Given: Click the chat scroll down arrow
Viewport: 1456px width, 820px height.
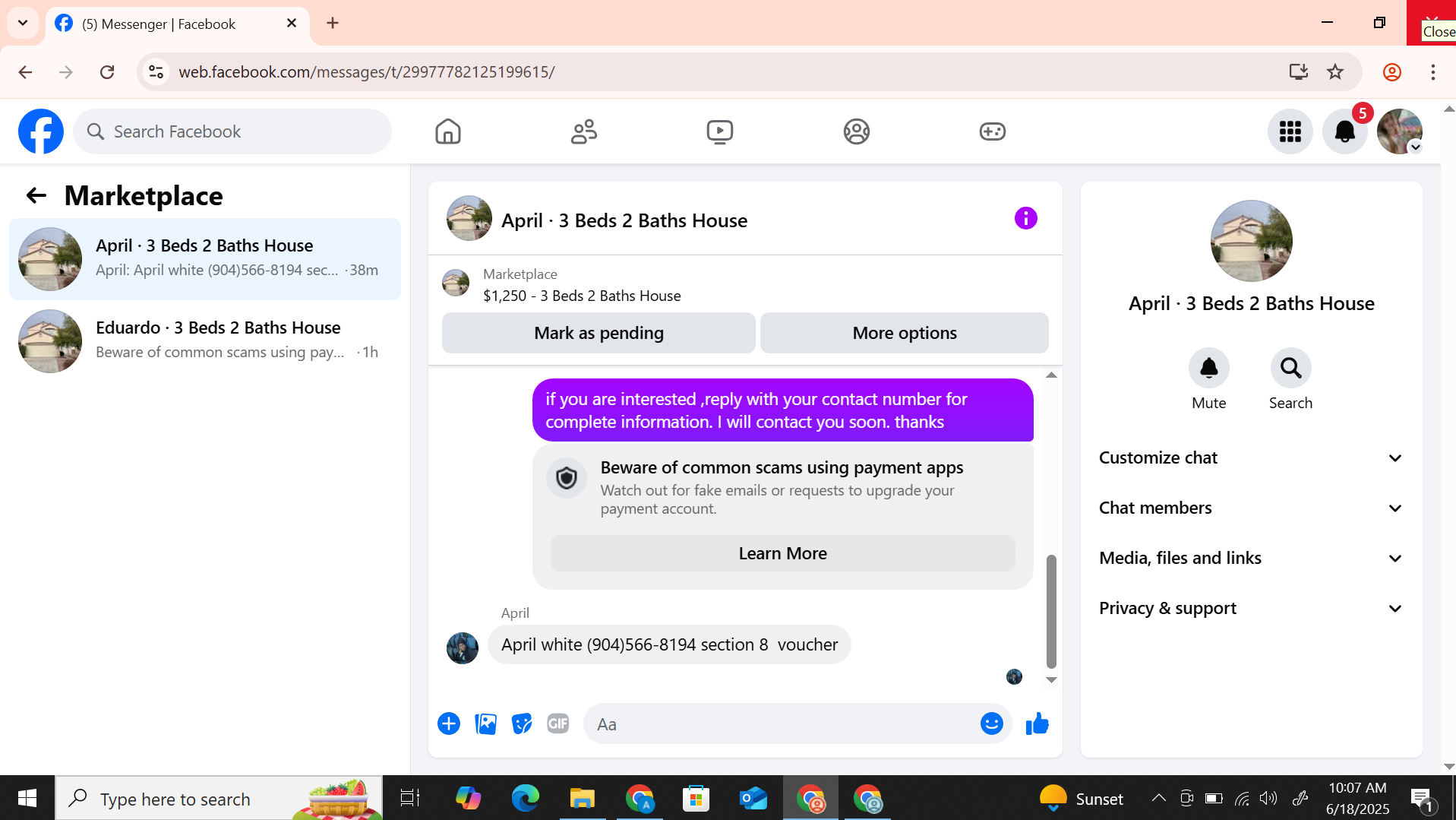Looking at the screenshot, I should point(1051,680).
